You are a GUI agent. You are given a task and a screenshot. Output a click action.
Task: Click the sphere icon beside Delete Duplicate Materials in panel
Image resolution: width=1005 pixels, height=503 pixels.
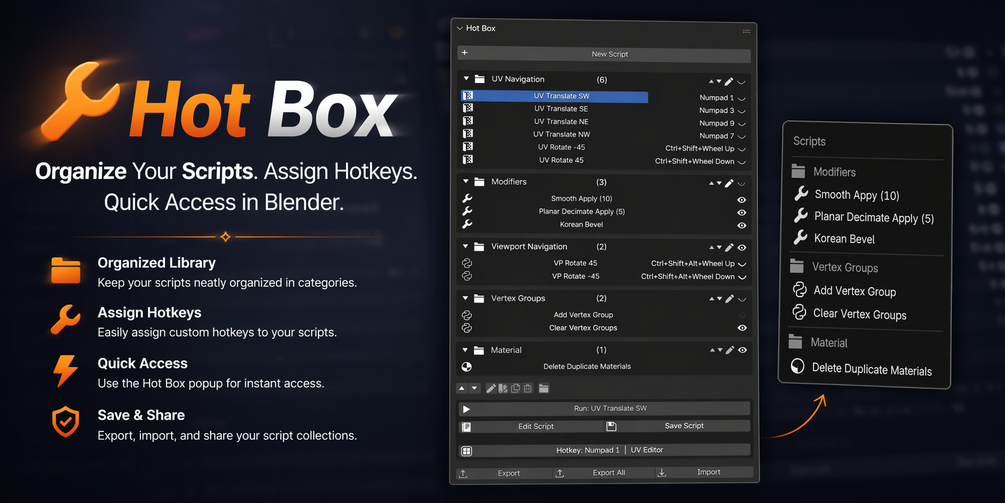pyautogui.click(x=467, y=367)
